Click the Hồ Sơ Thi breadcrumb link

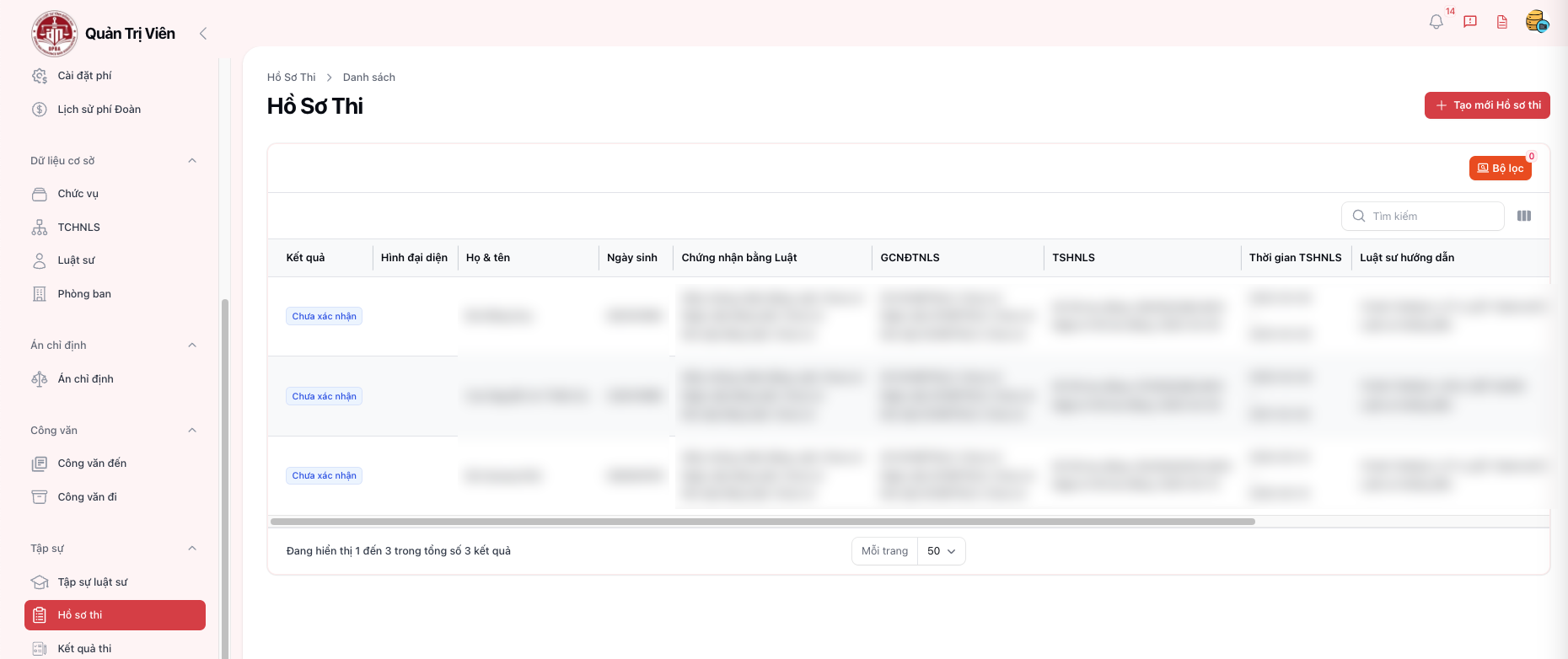(x=291, y=78)
